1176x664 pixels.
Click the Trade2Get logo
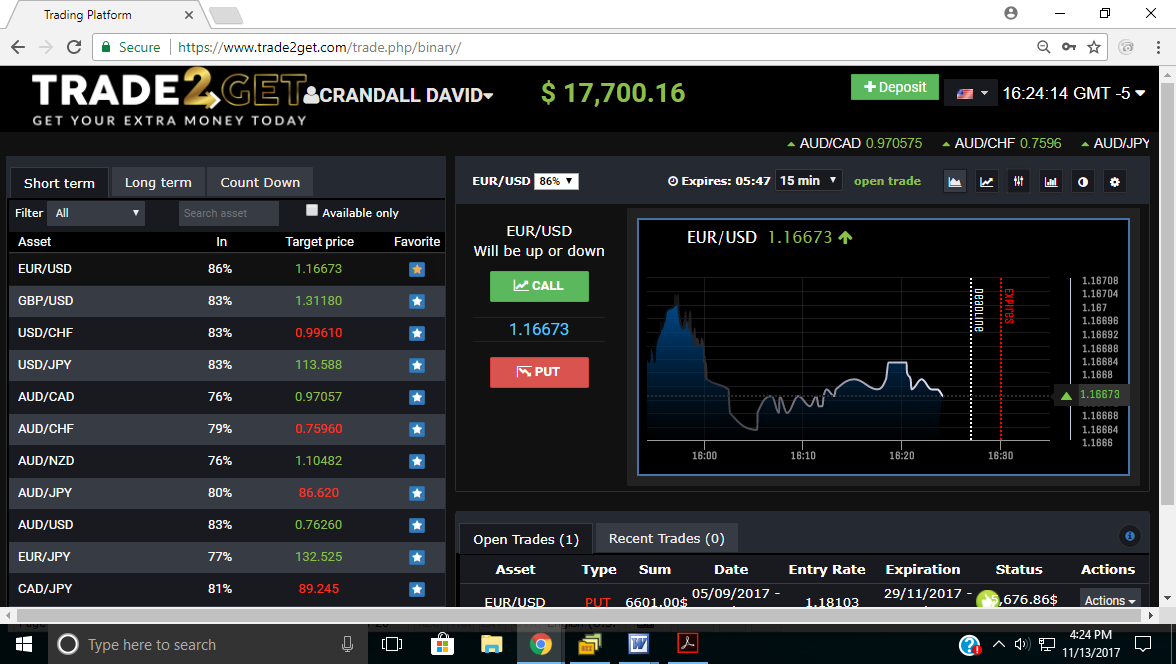point(170,99)
